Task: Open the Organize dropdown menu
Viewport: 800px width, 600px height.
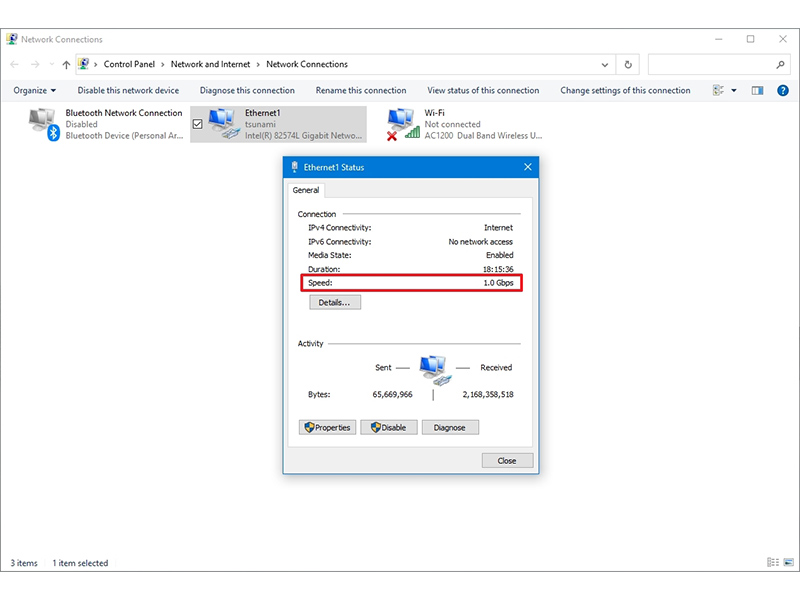Action: pos(35,90)
